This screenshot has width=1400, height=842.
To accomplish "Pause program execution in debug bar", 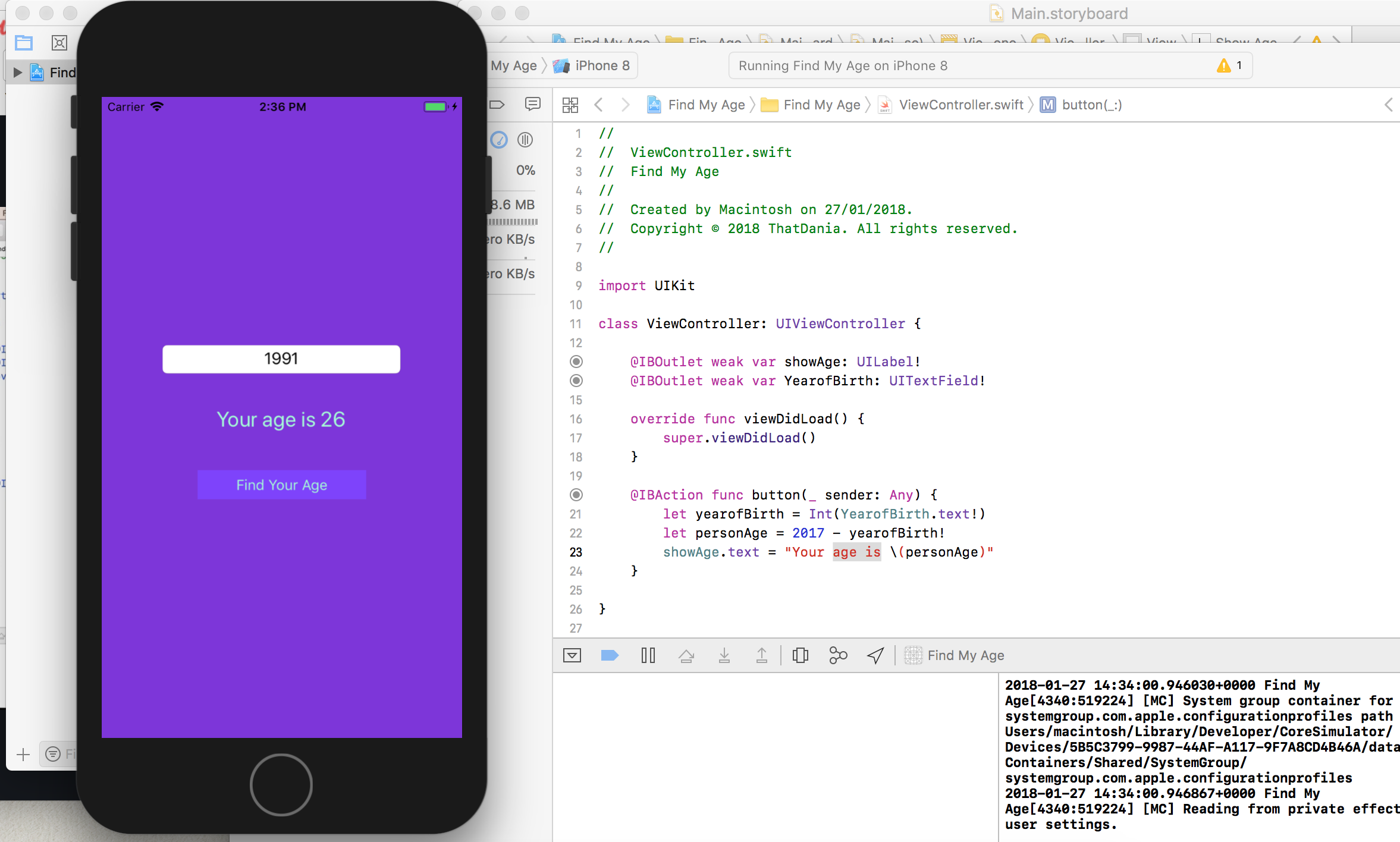I will coord(648,655).
